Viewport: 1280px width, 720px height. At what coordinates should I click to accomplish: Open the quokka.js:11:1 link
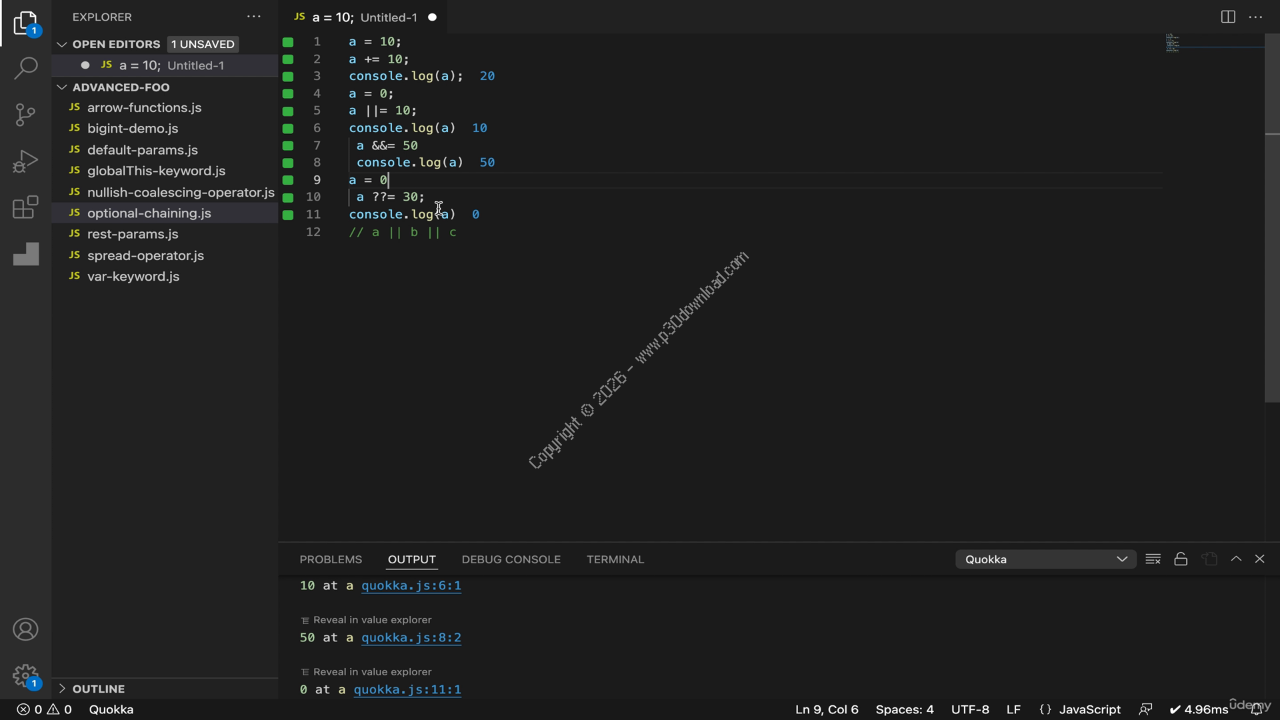(x=407, y=689)
